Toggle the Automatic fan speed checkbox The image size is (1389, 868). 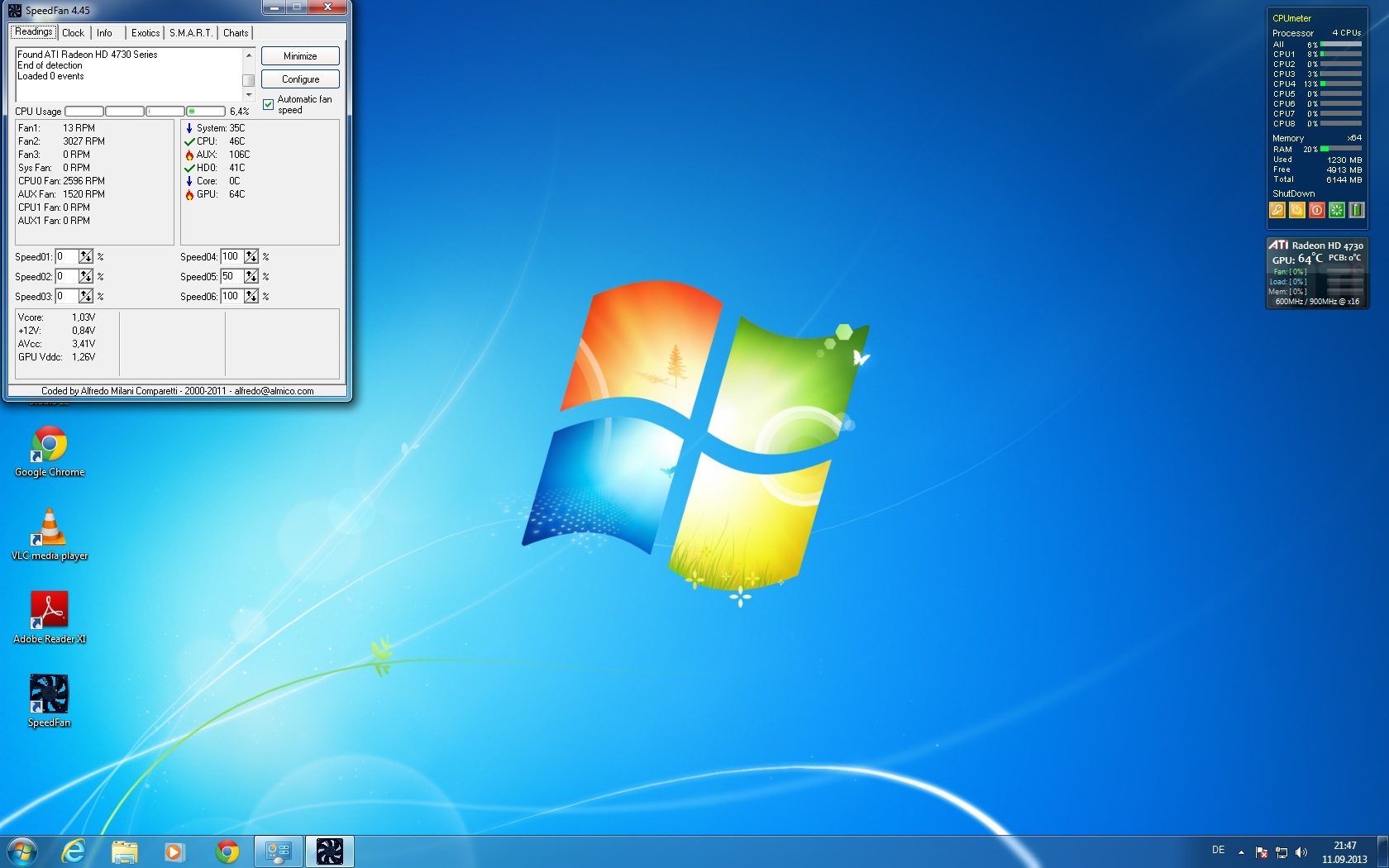point(268,104)
